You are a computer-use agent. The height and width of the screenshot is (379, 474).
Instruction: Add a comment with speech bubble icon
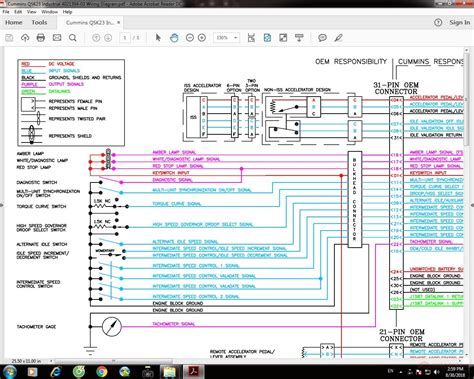pos(322,38)
